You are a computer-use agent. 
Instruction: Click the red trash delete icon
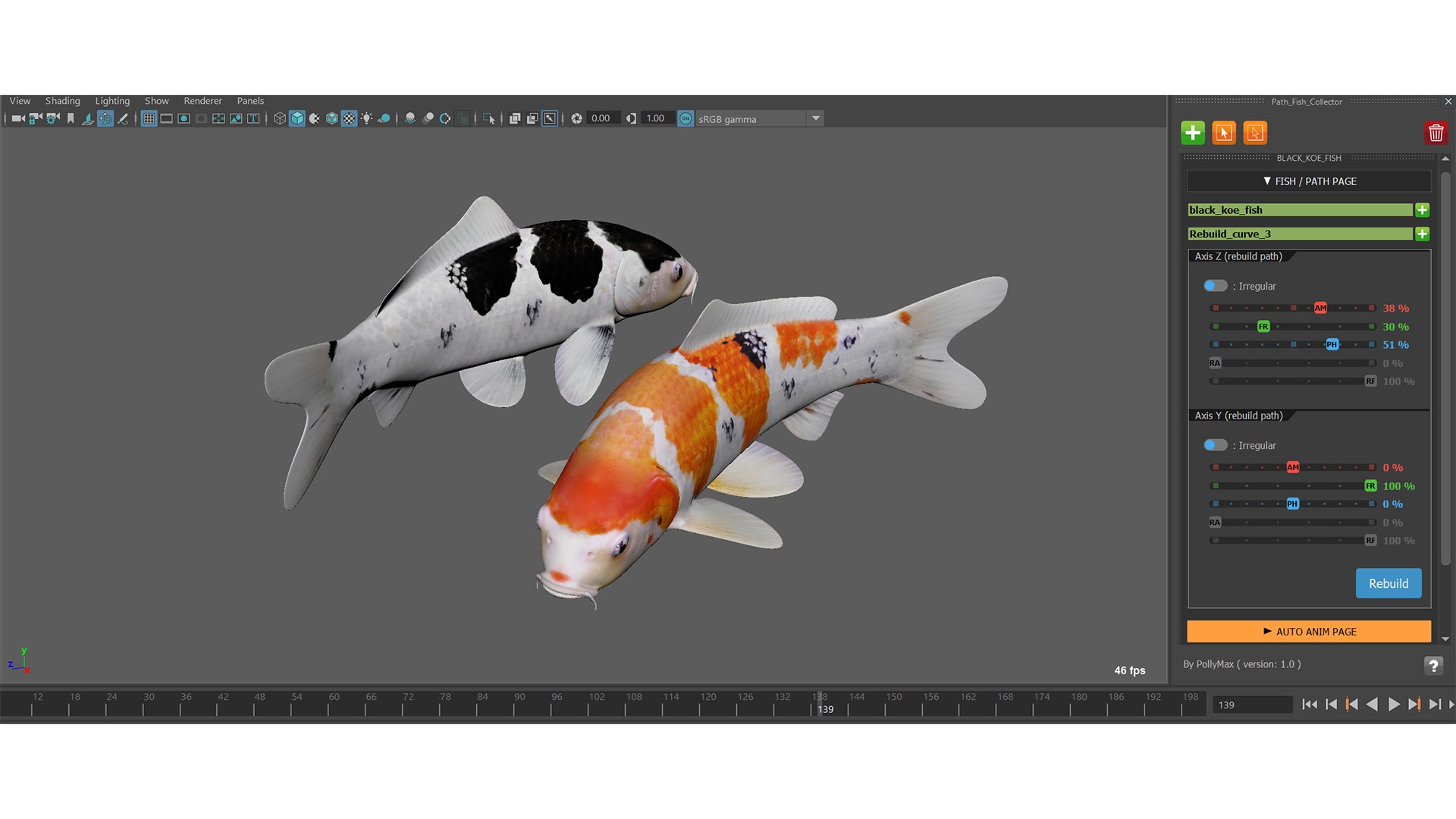pos(1436,133)
